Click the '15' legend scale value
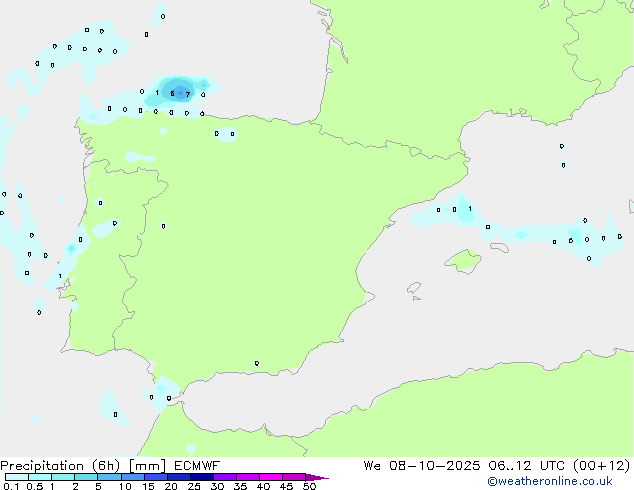The height and width of the screenshot is (490, 634). tap(148, 486)
